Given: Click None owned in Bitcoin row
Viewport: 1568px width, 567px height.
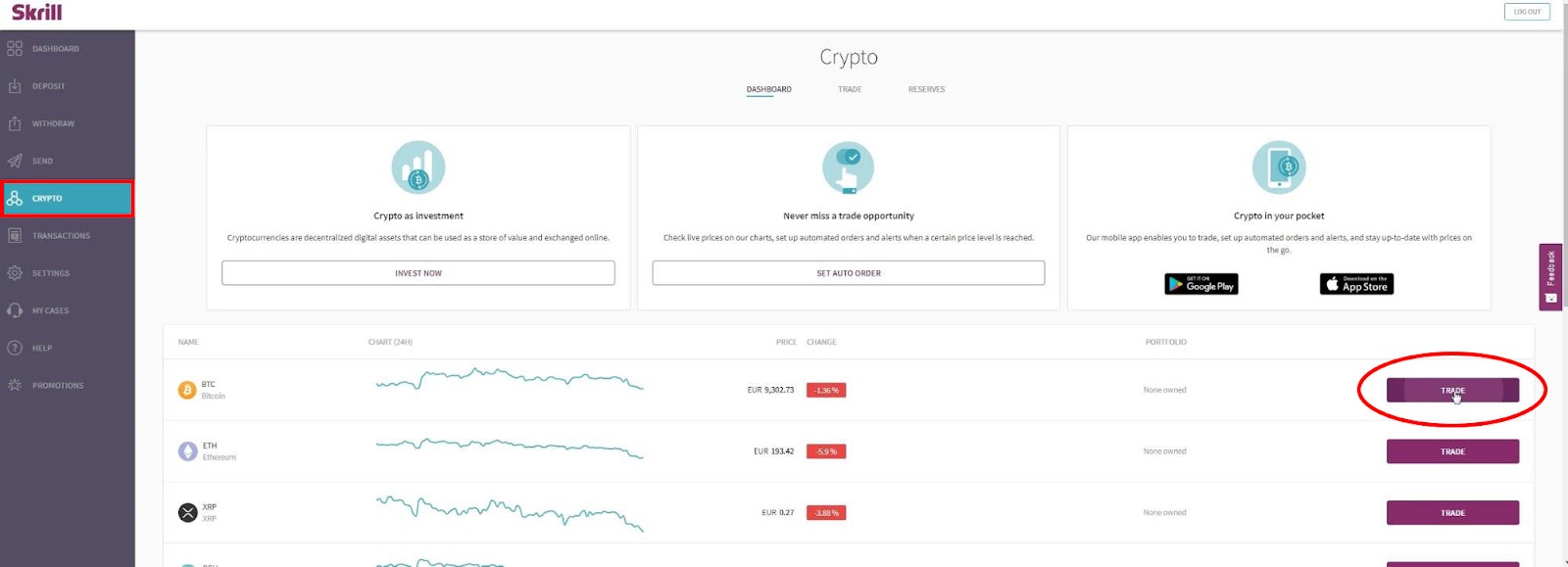Looking at the screenshot, I should [1164, 390].
